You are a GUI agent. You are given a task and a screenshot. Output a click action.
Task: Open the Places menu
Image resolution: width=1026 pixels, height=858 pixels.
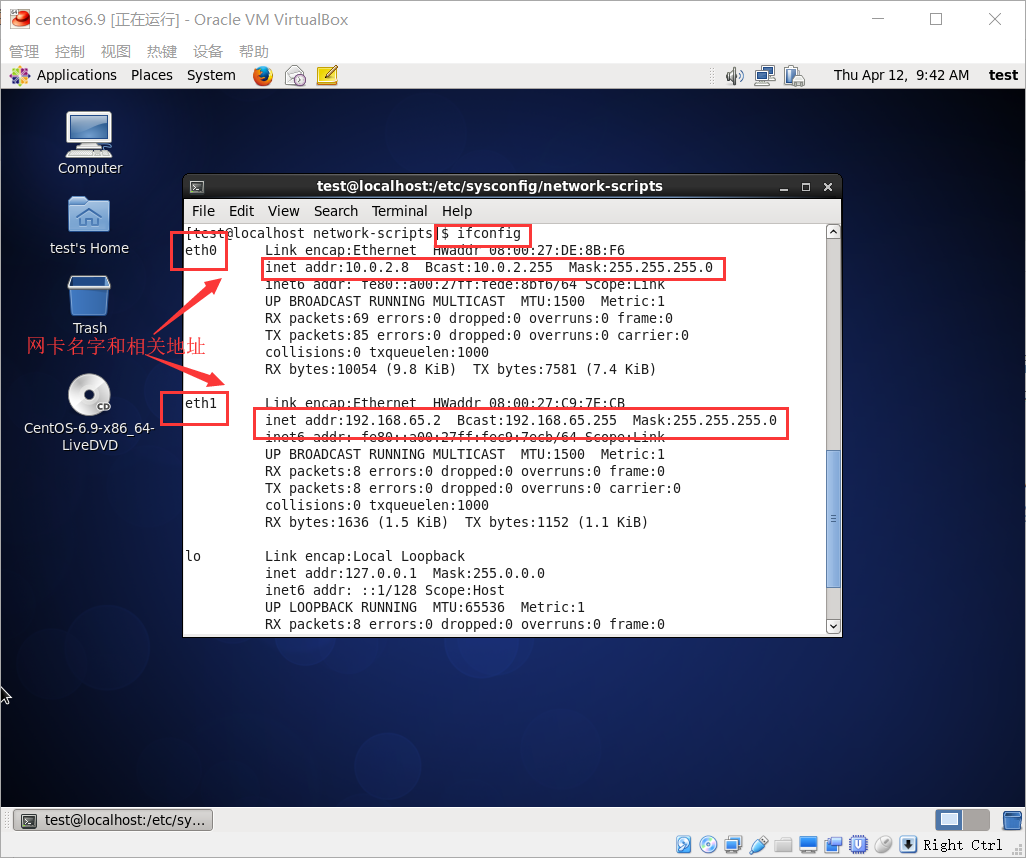[x=152, y=75]
